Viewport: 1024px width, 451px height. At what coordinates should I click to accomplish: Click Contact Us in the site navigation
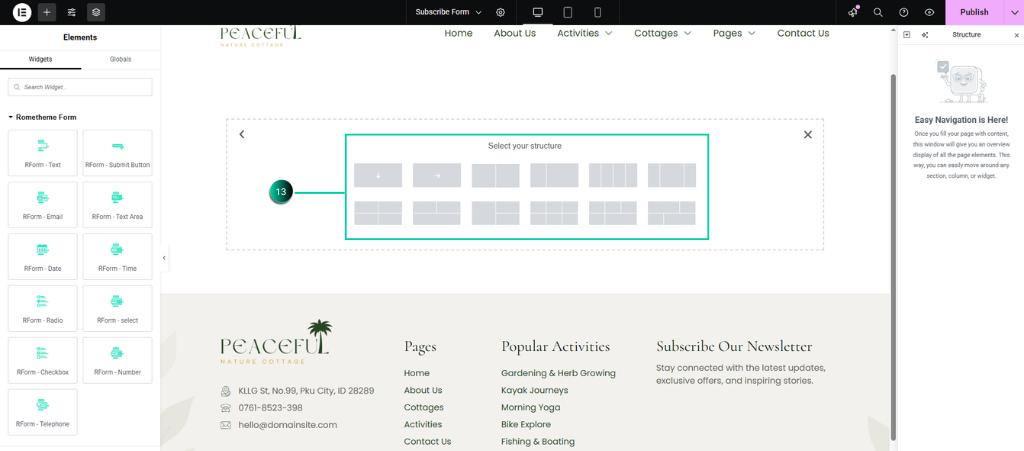pyautogui.click(x=803, y=33)
